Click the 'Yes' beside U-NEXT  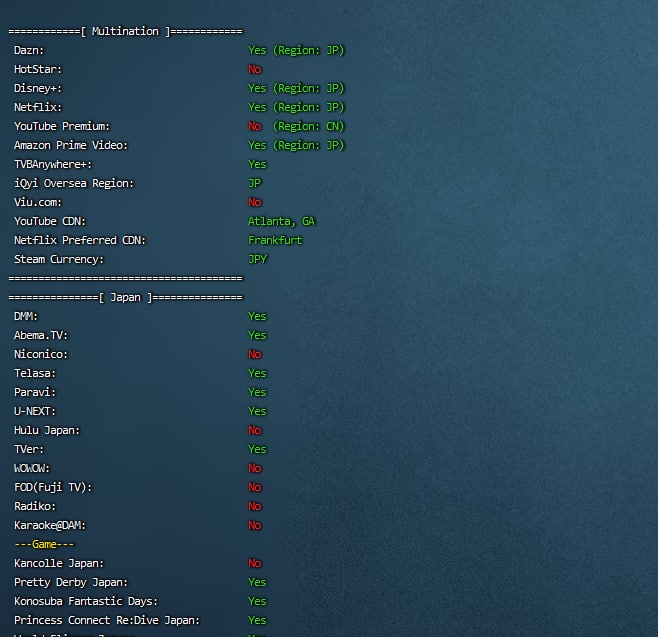tap(257, 411)
